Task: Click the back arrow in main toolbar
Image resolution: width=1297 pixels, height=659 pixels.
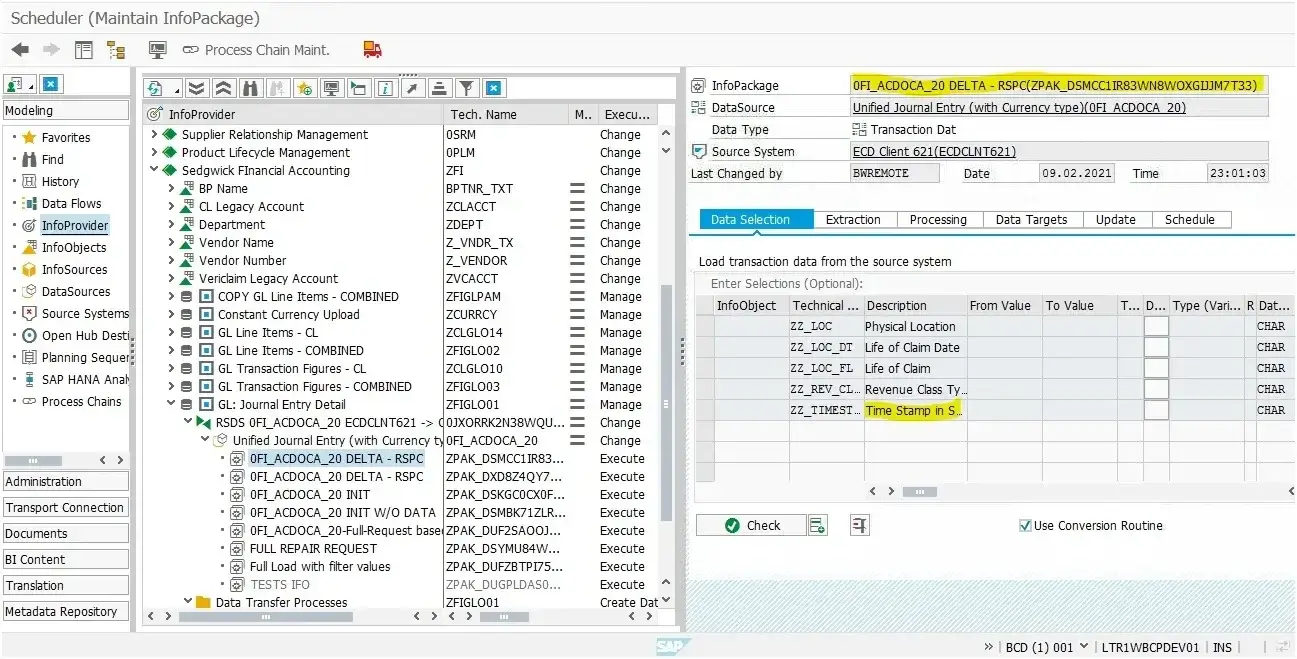Action: [x=20, y=49]
